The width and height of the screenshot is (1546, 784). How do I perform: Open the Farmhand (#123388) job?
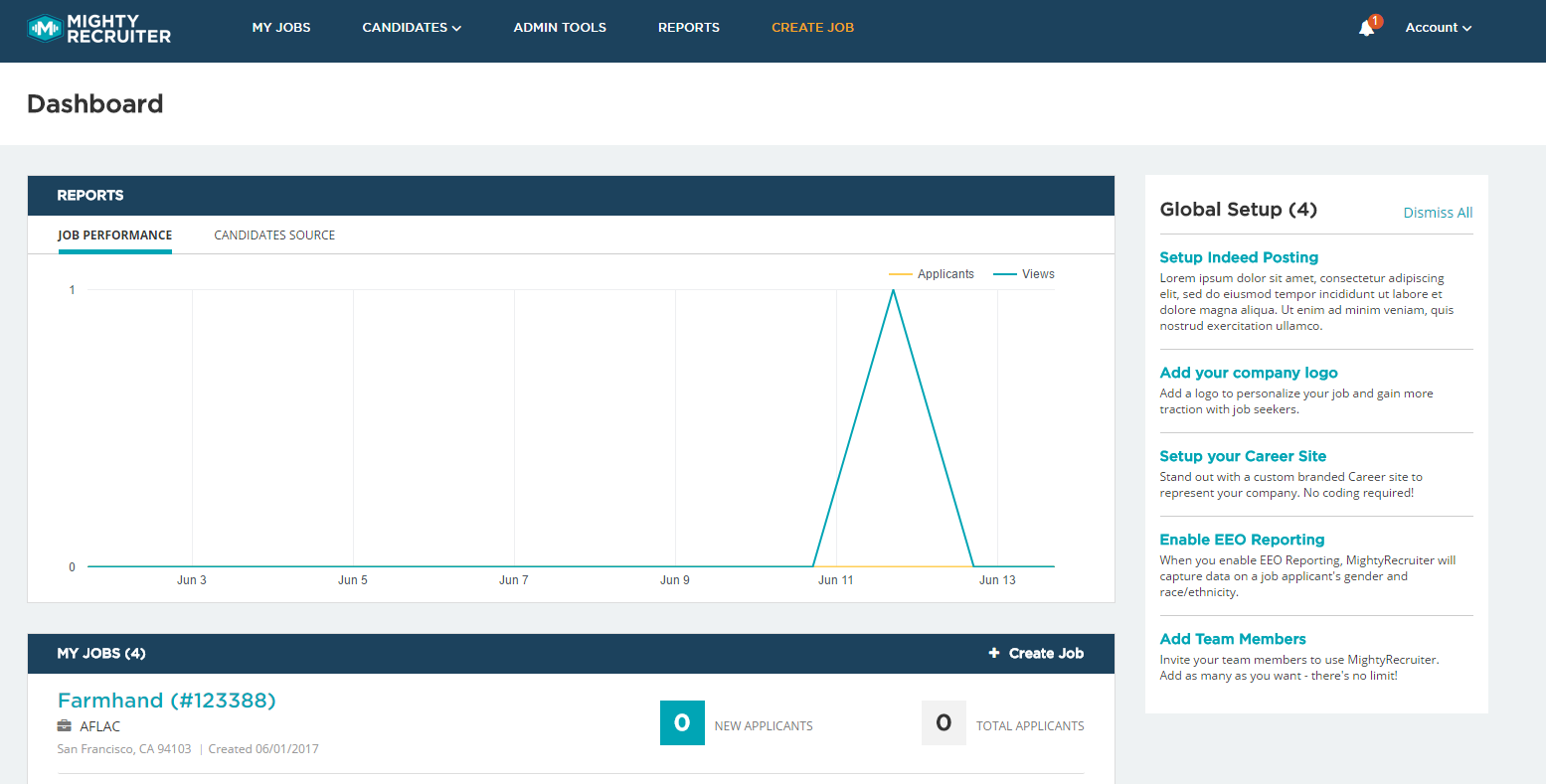tap(167, 701)
